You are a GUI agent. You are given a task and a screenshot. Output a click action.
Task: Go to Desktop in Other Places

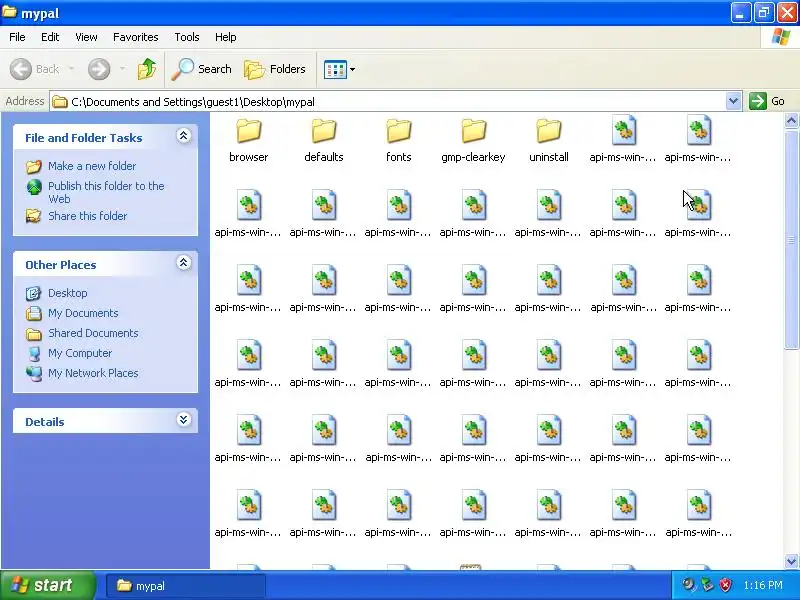[67, 293]
